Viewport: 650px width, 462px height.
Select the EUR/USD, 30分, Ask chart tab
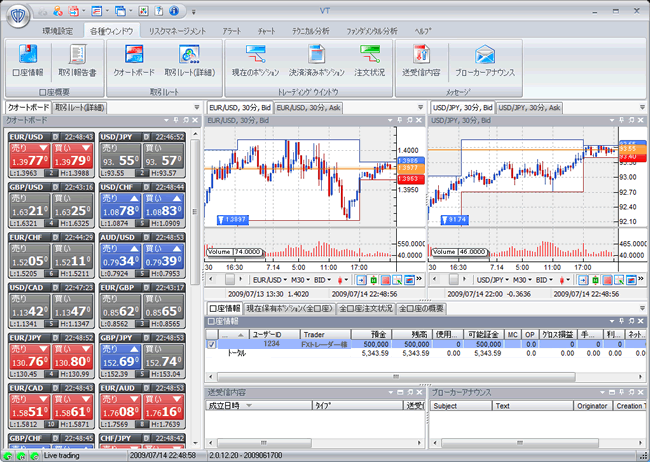click(x=308, y=108)
